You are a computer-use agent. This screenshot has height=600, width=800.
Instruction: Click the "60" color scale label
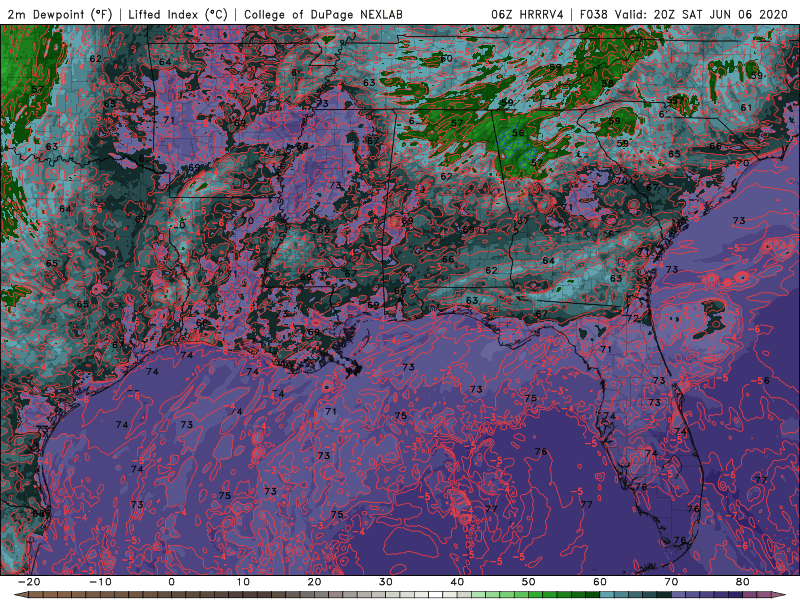(x=600, y=582)
